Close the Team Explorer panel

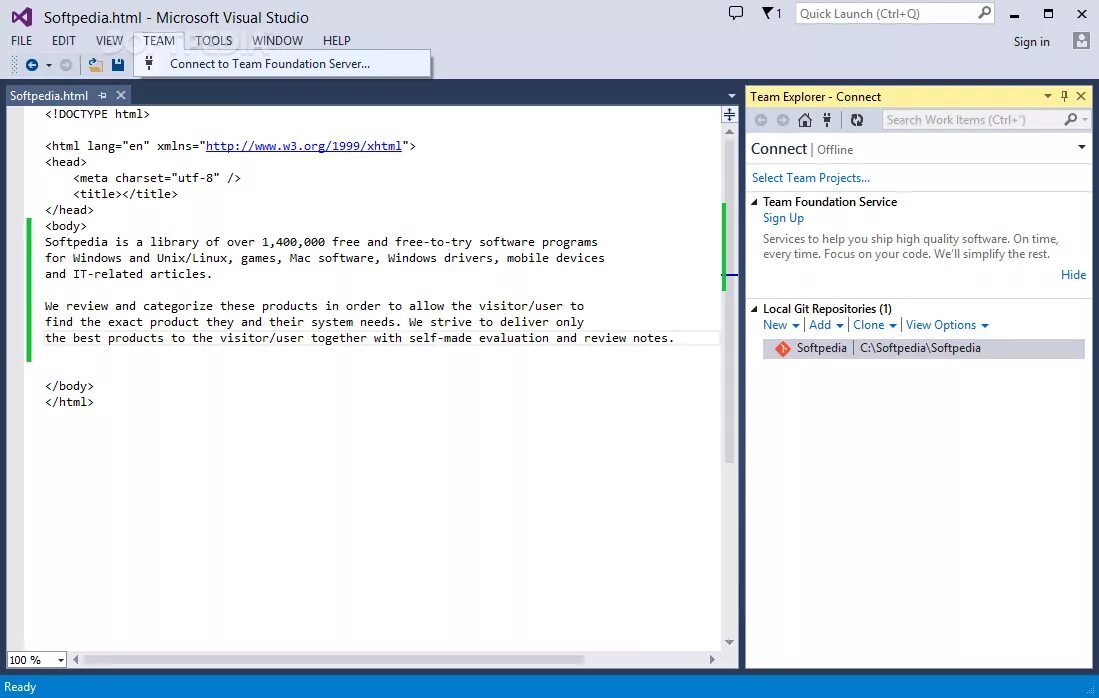coord(1081,96)
